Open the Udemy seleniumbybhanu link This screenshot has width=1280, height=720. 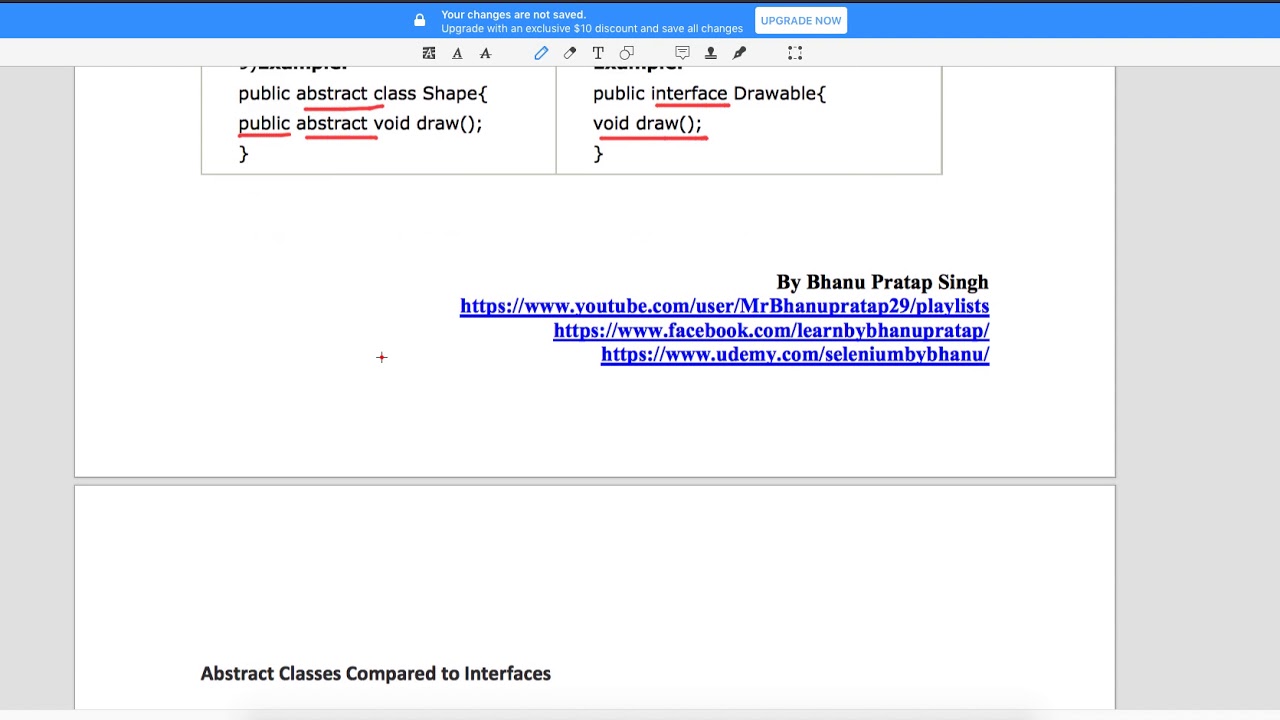pos(795,354)
